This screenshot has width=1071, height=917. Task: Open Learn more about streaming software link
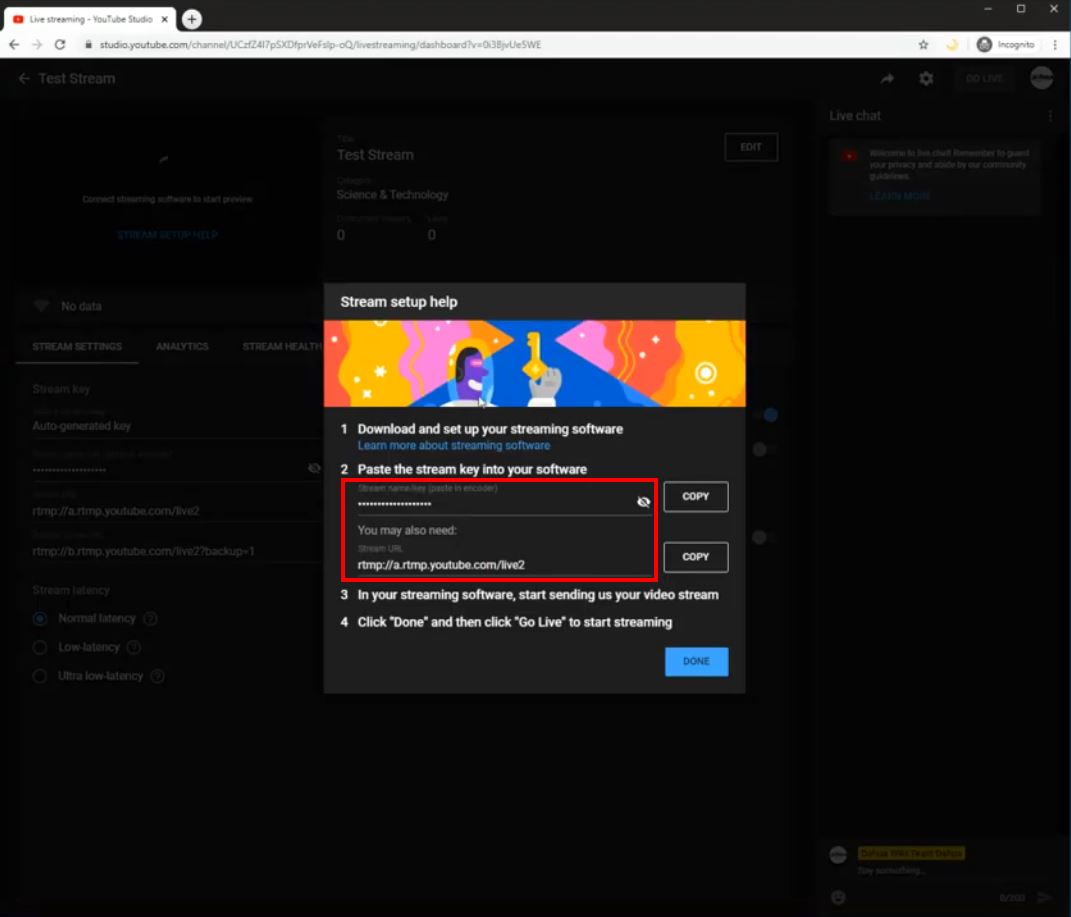pos(454,445)
